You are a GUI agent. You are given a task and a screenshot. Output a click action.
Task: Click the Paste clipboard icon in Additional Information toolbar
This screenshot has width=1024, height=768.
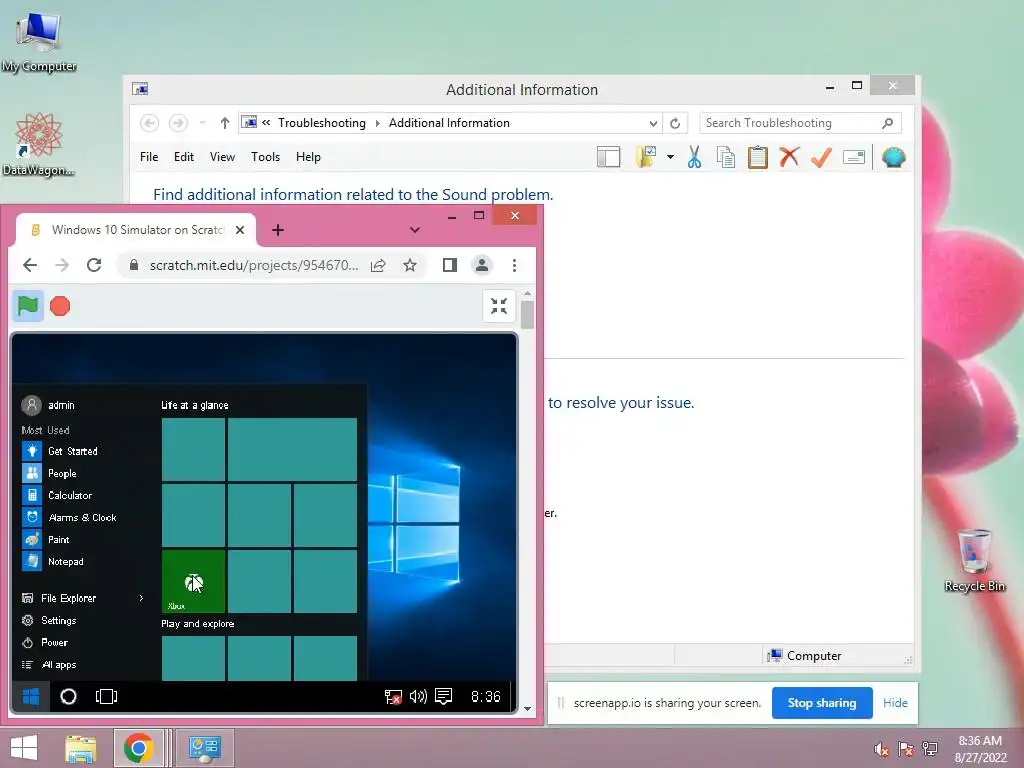tap(758, 157)
